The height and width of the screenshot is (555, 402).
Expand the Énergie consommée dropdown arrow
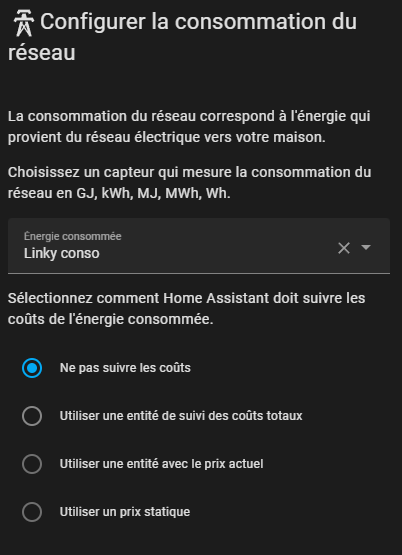(x=366, y=247)
